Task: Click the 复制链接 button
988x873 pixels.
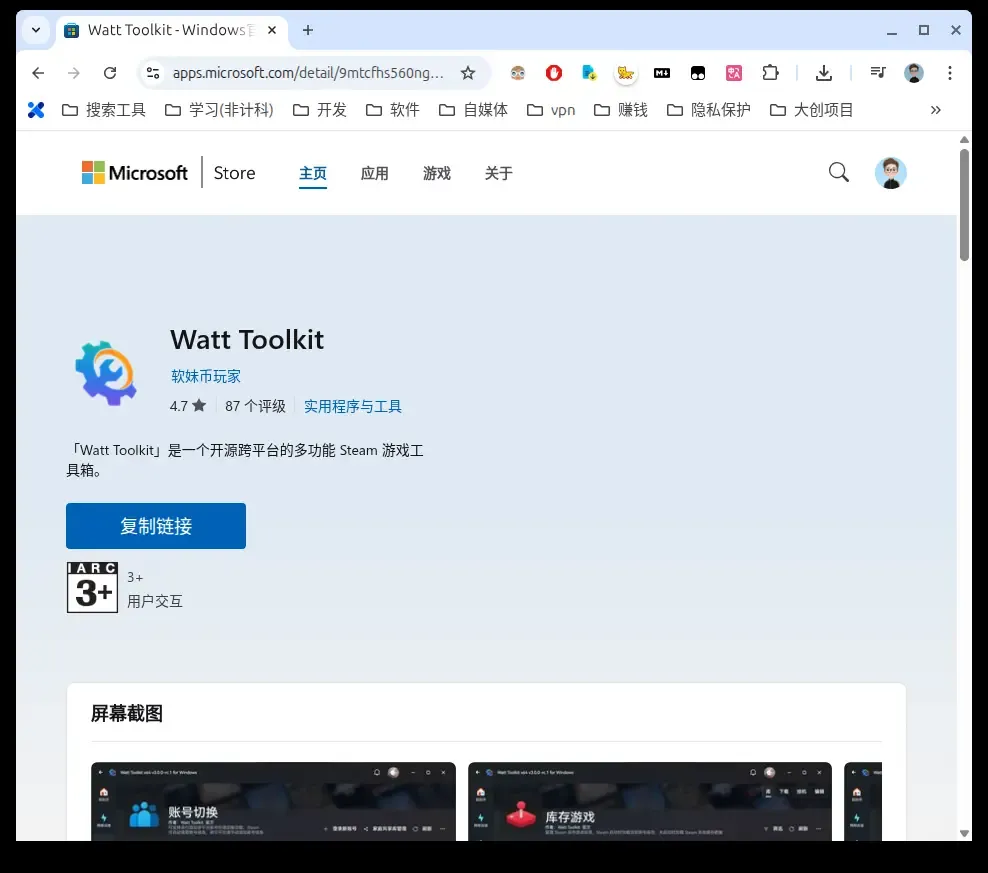Action: click(155, 525)
